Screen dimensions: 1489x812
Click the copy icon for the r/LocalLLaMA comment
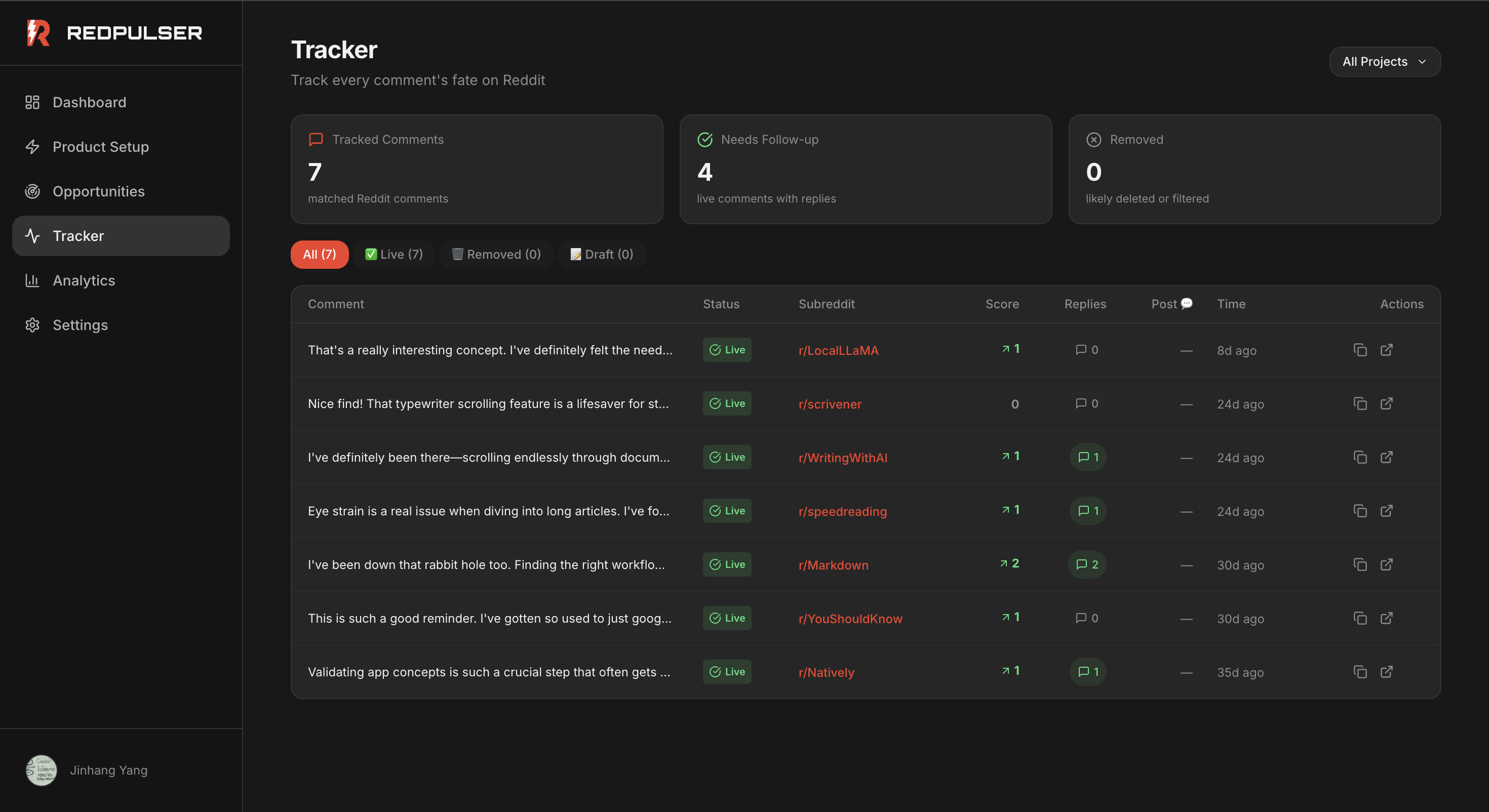coord(1359,350)
